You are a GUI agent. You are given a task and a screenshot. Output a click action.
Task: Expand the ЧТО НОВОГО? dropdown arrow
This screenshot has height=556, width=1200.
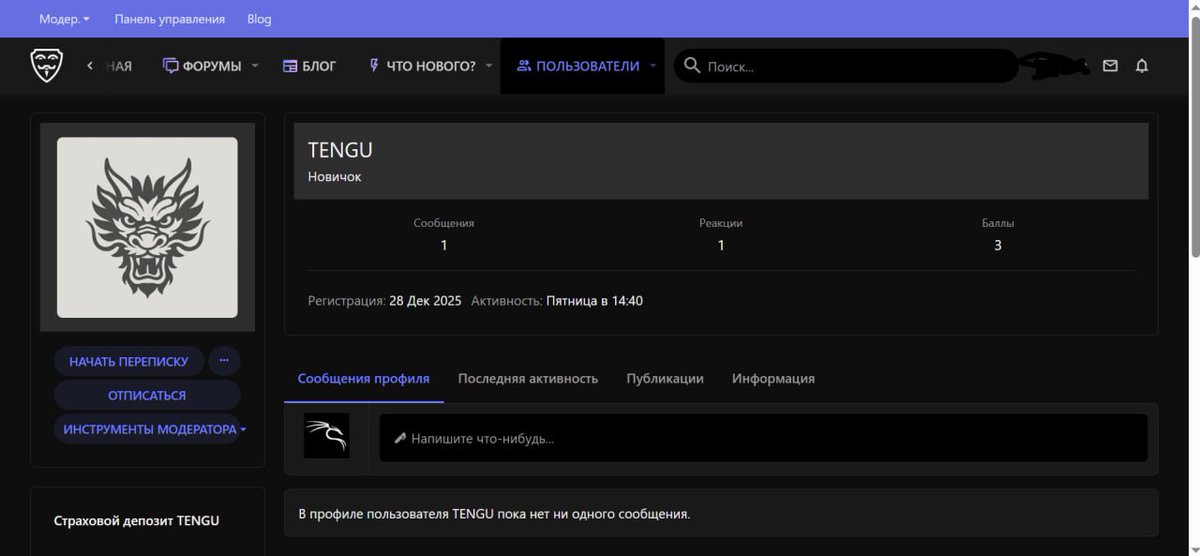click(x=489, y=66)
